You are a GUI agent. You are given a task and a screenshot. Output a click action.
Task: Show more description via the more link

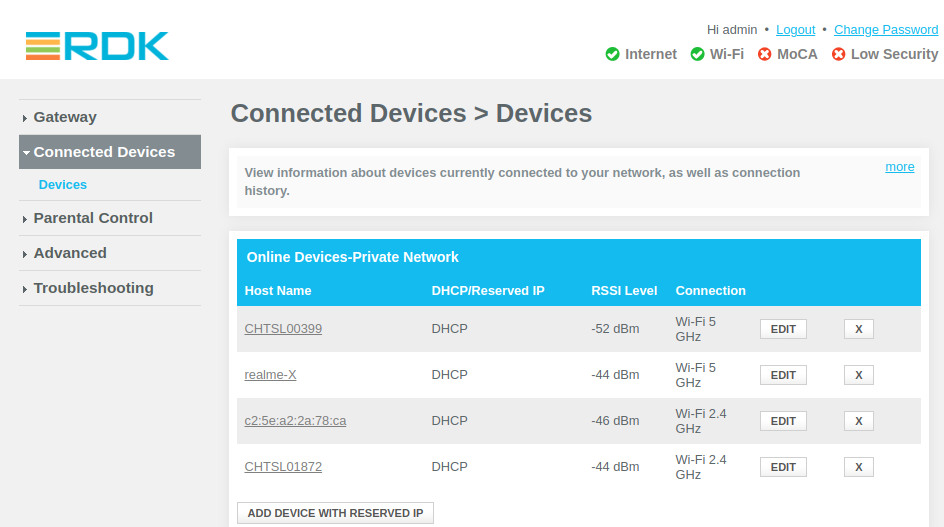click(899, 167)
